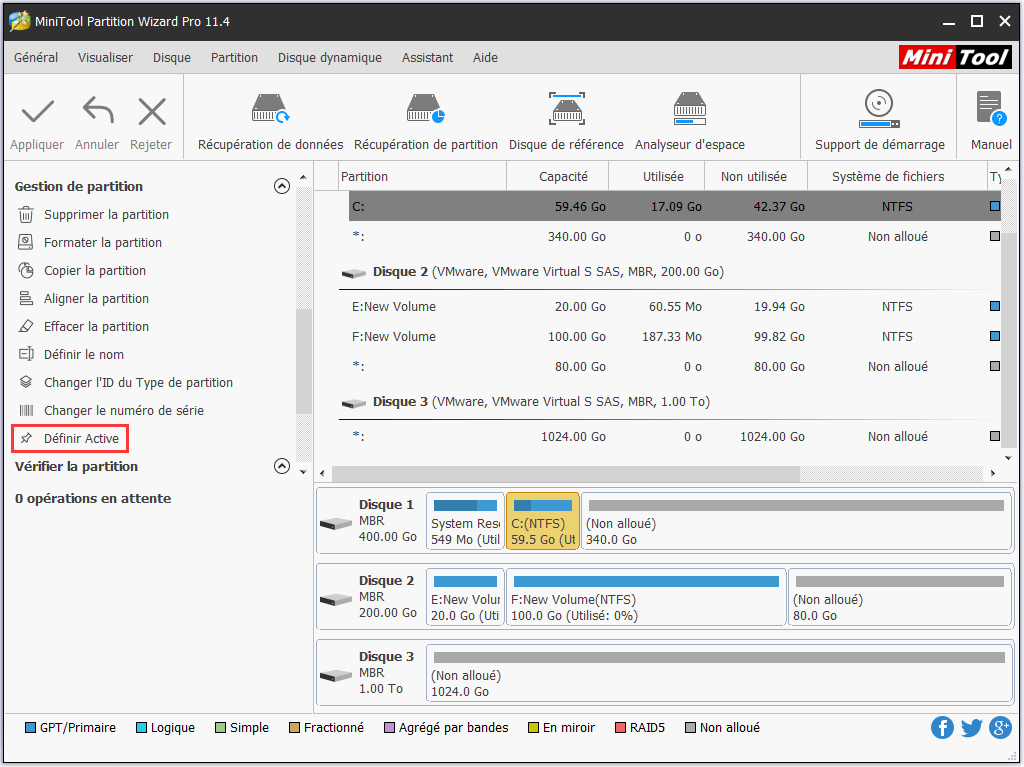Open the Visualiser menu
This screenshot has width=1024, height=767.
[x=105, y=57]
